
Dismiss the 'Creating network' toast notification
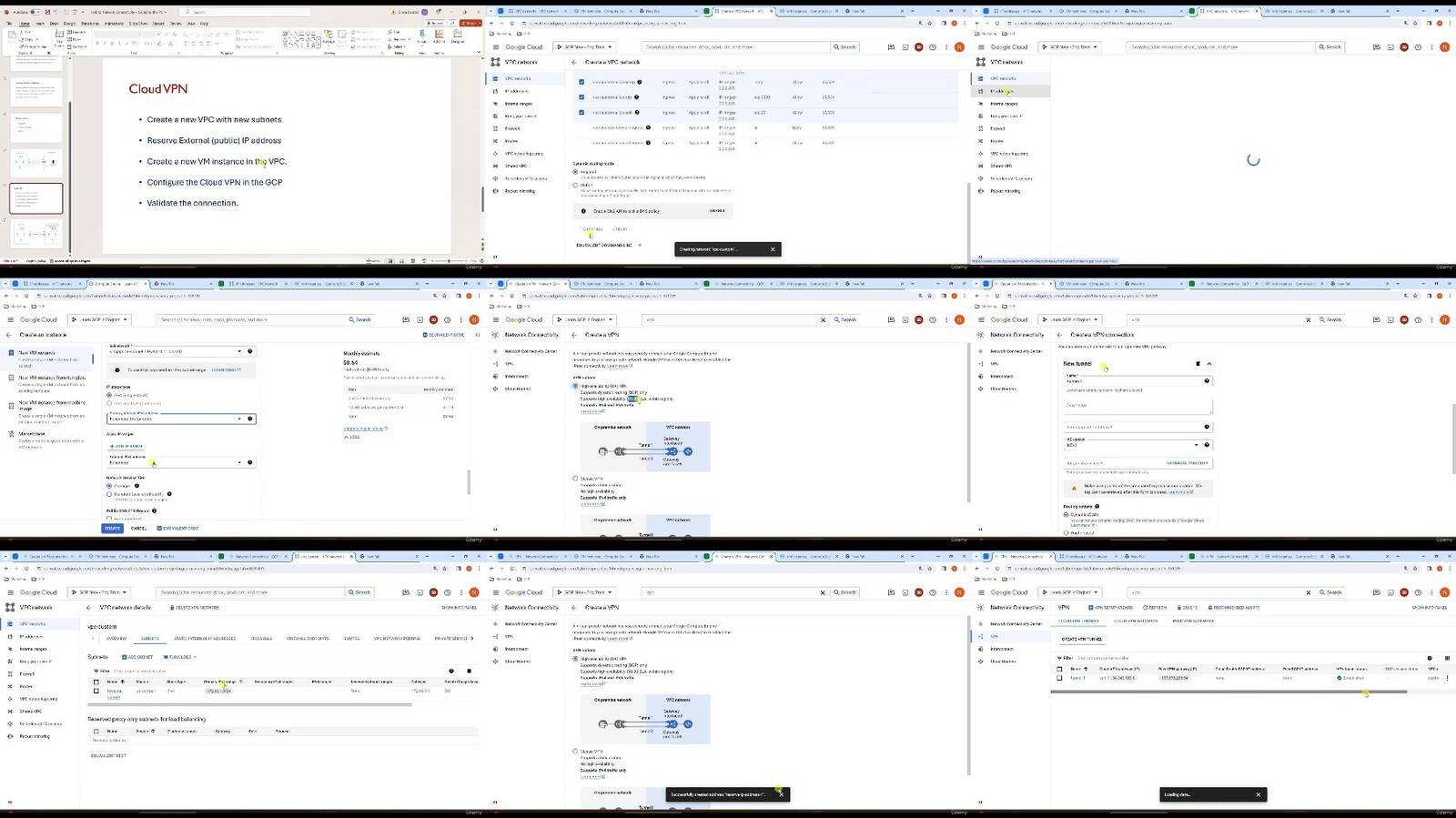click(773, 249)
